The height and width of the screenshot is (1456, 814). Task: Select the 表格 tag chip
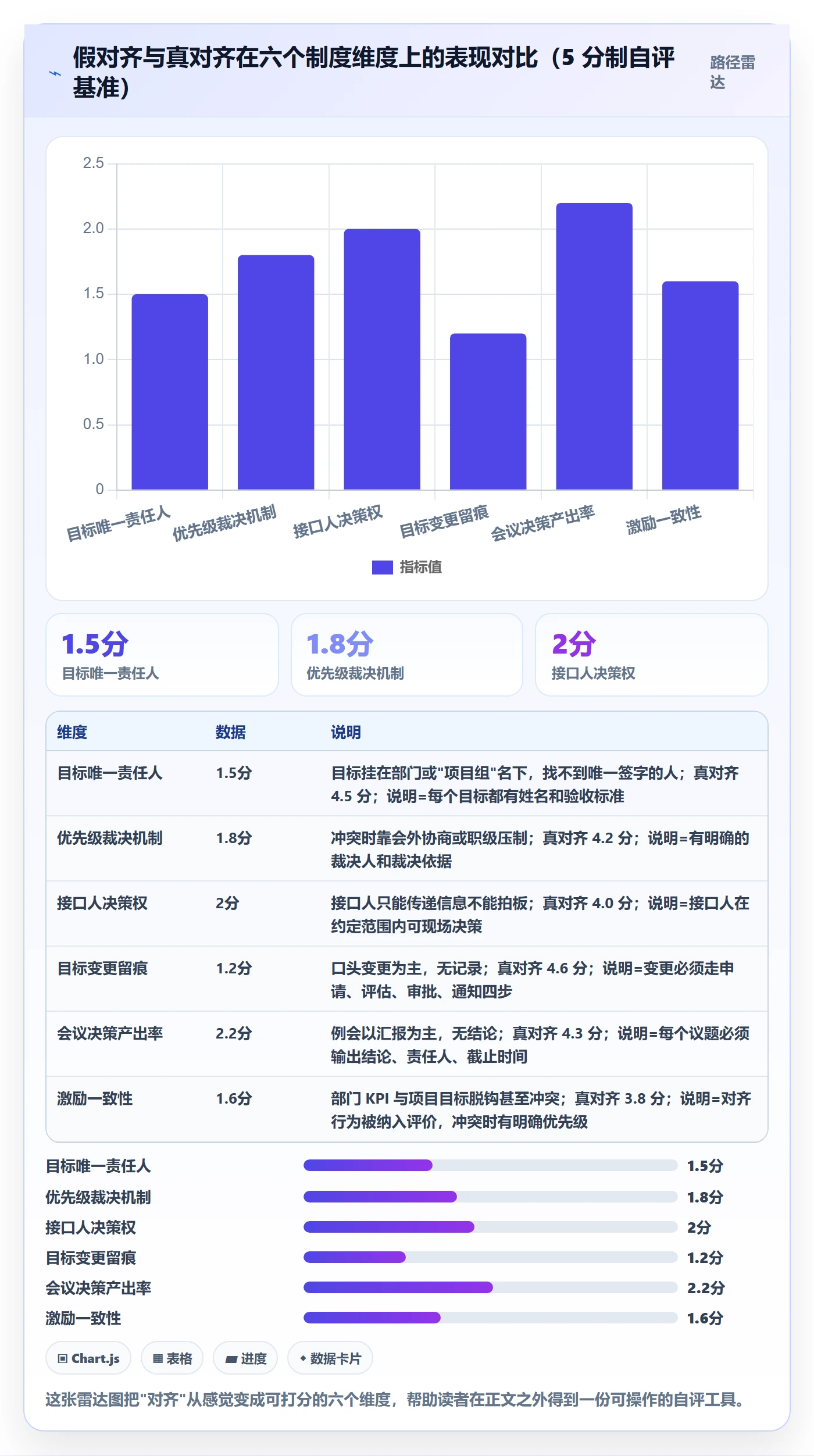pos(172,1358)
